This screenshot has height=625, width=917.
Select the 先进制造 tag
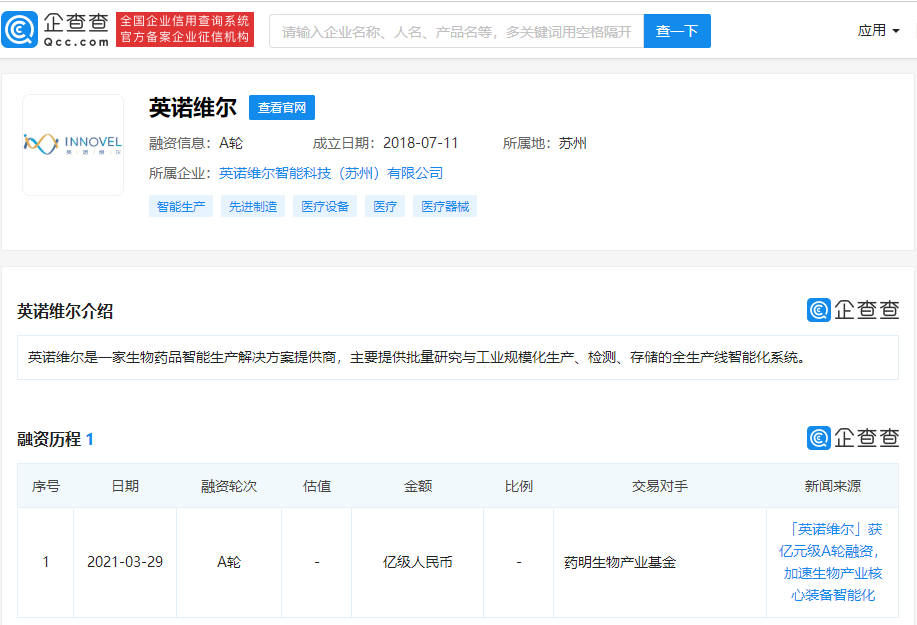coord(253,206)
